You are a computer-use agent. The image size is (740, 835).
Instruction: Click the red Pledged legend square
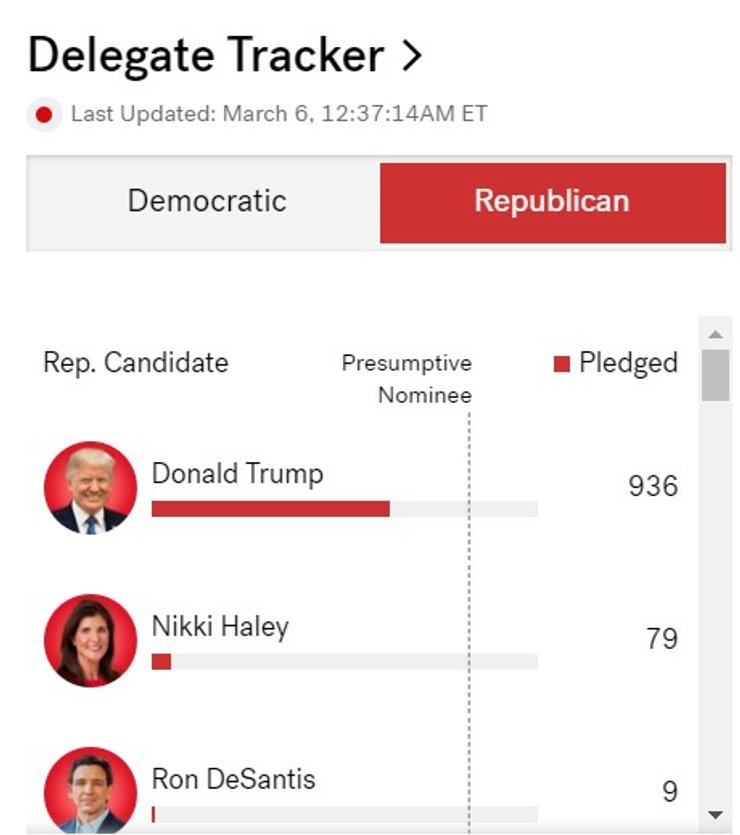coord(562,363)
